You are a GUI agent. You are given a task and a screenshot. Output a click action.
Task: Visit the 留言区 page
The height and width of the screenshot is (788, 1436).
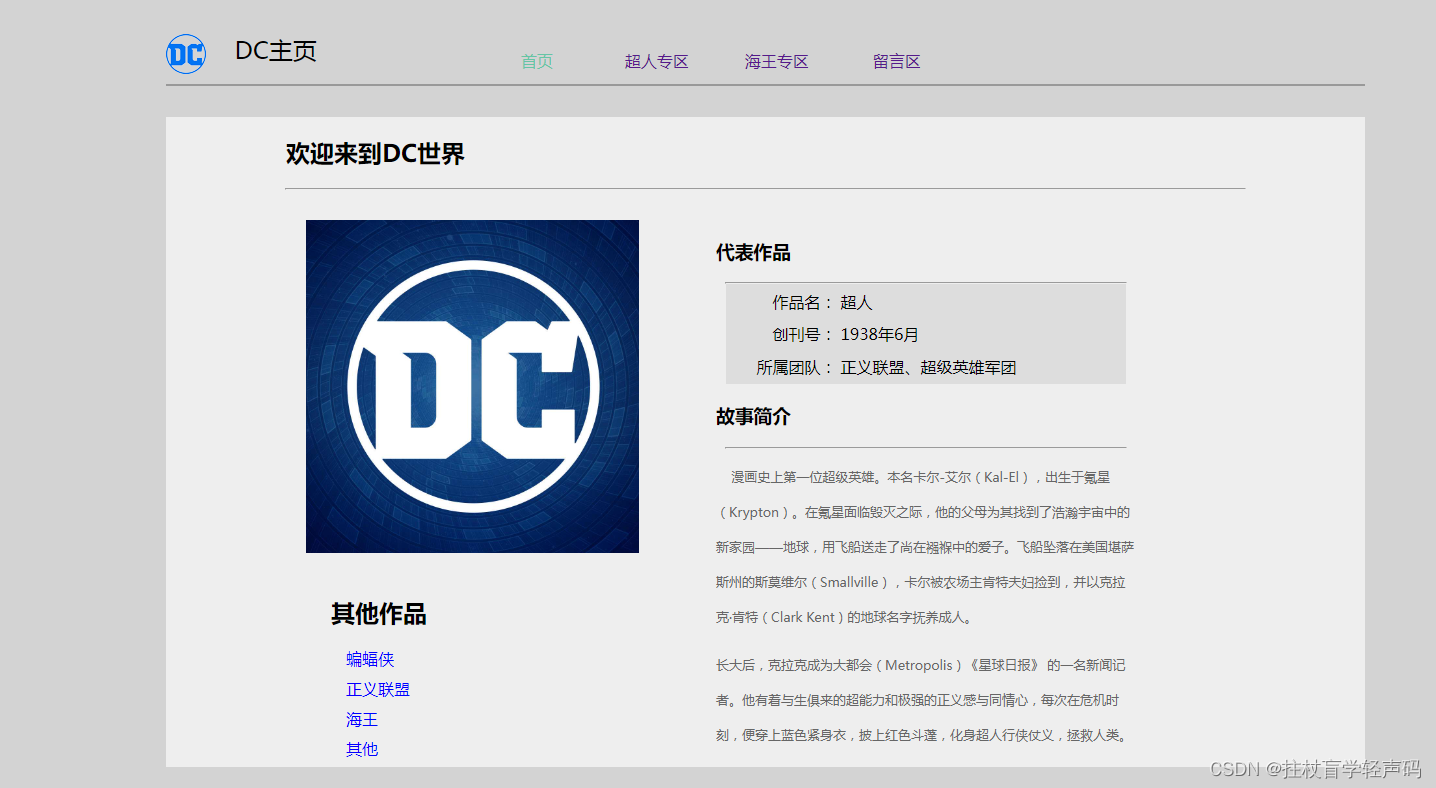(x=897, y=62)
